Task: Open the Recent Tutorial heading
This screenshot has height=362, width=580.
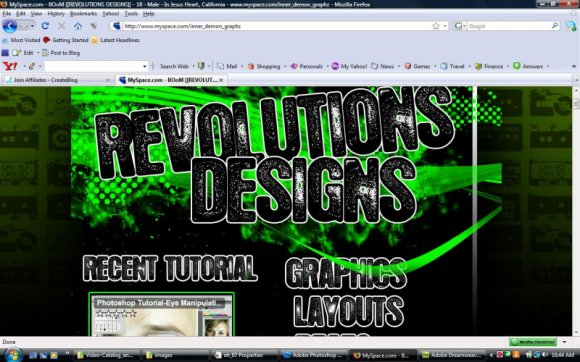Action: point(170,268)
